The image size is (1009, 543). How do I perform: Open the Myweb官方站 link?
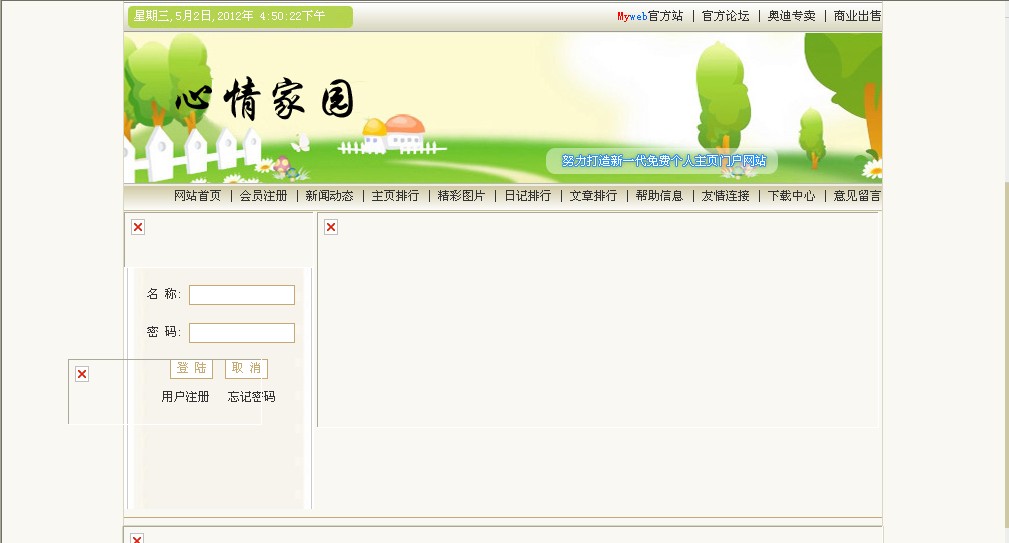[x=650, y=16]
